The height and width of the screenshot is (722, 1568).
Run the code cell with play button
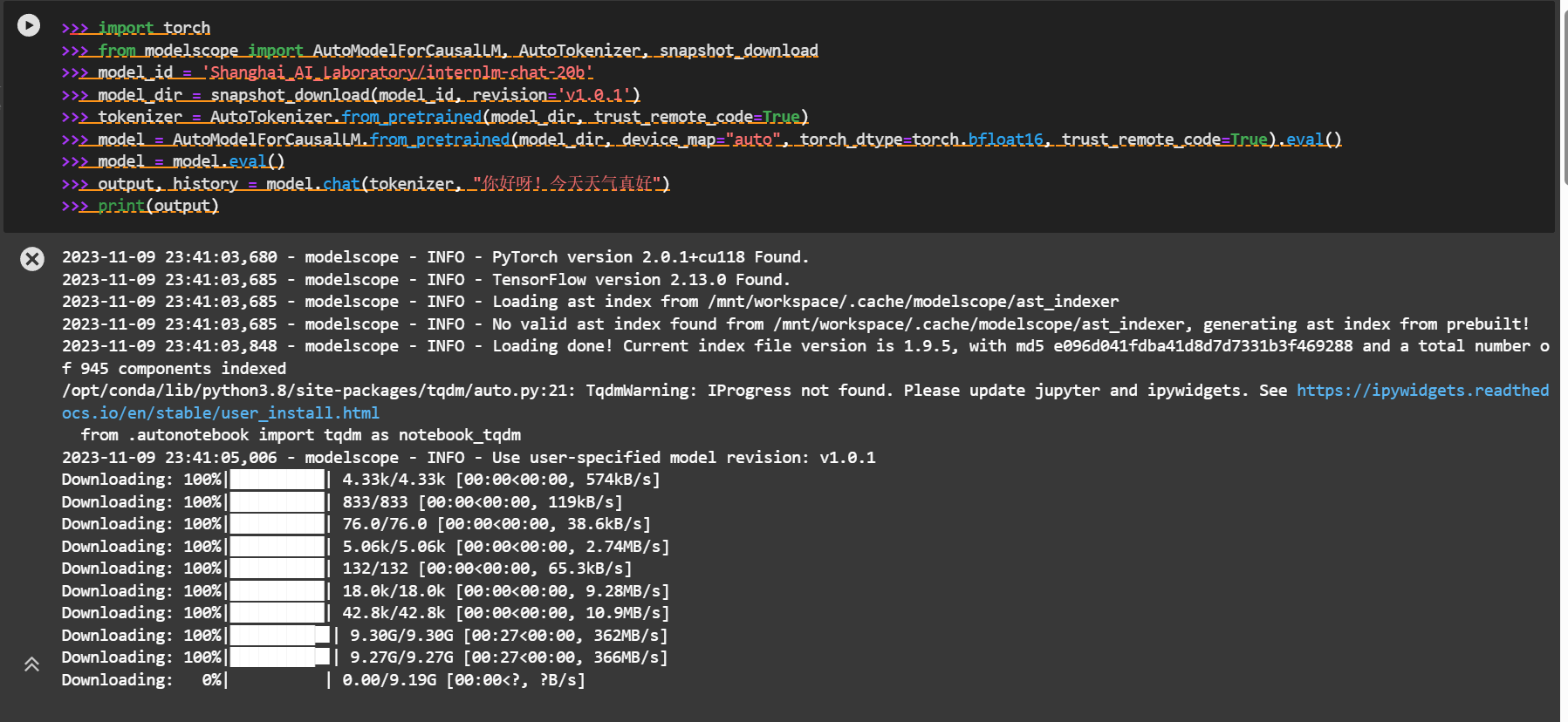tap(29, 25)
